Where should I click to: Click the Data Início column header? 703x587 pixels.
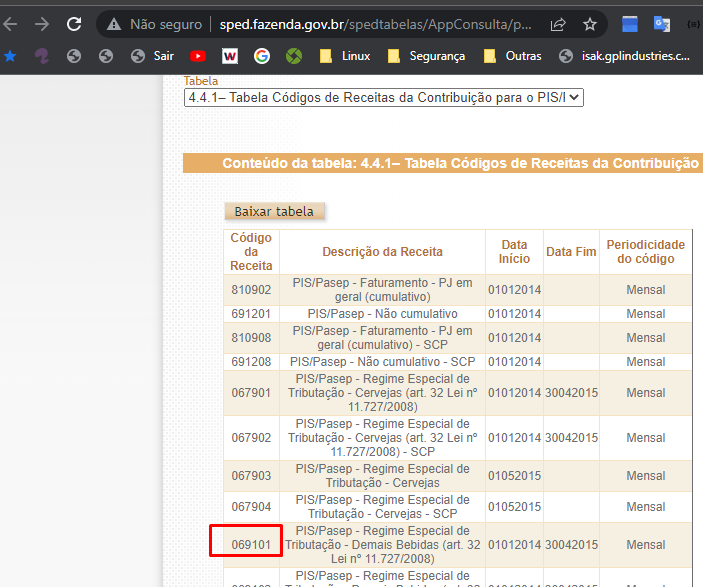[514, 252]
